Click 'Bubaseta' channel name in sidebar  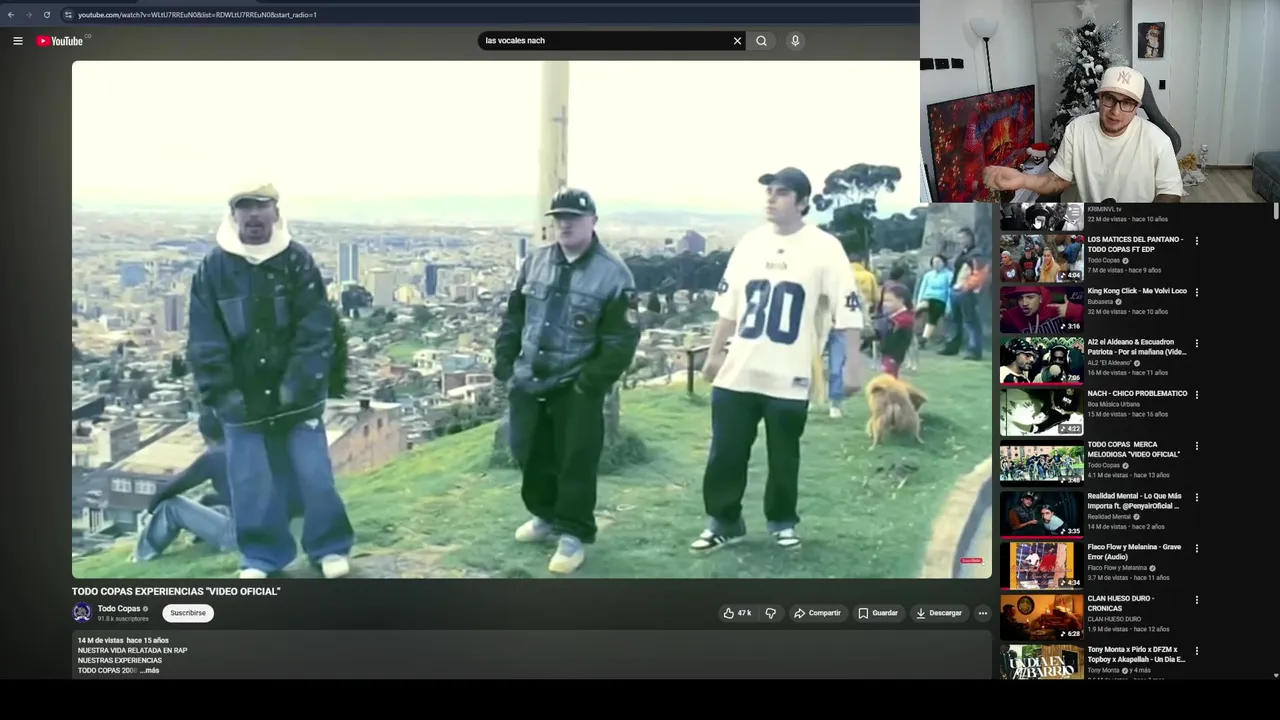point(1100,301)
